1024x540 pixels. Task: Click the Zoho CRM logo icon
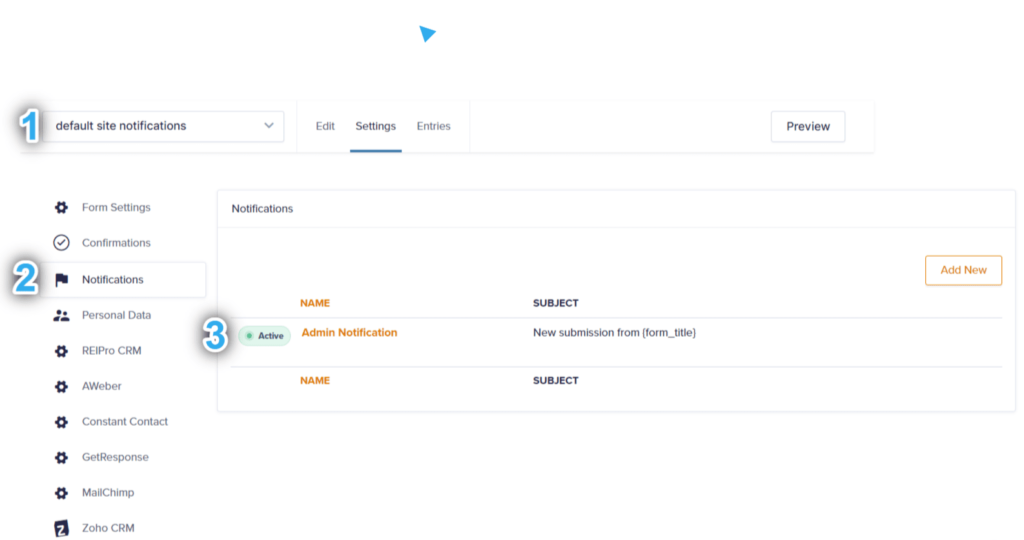click(x=61, y=528)
